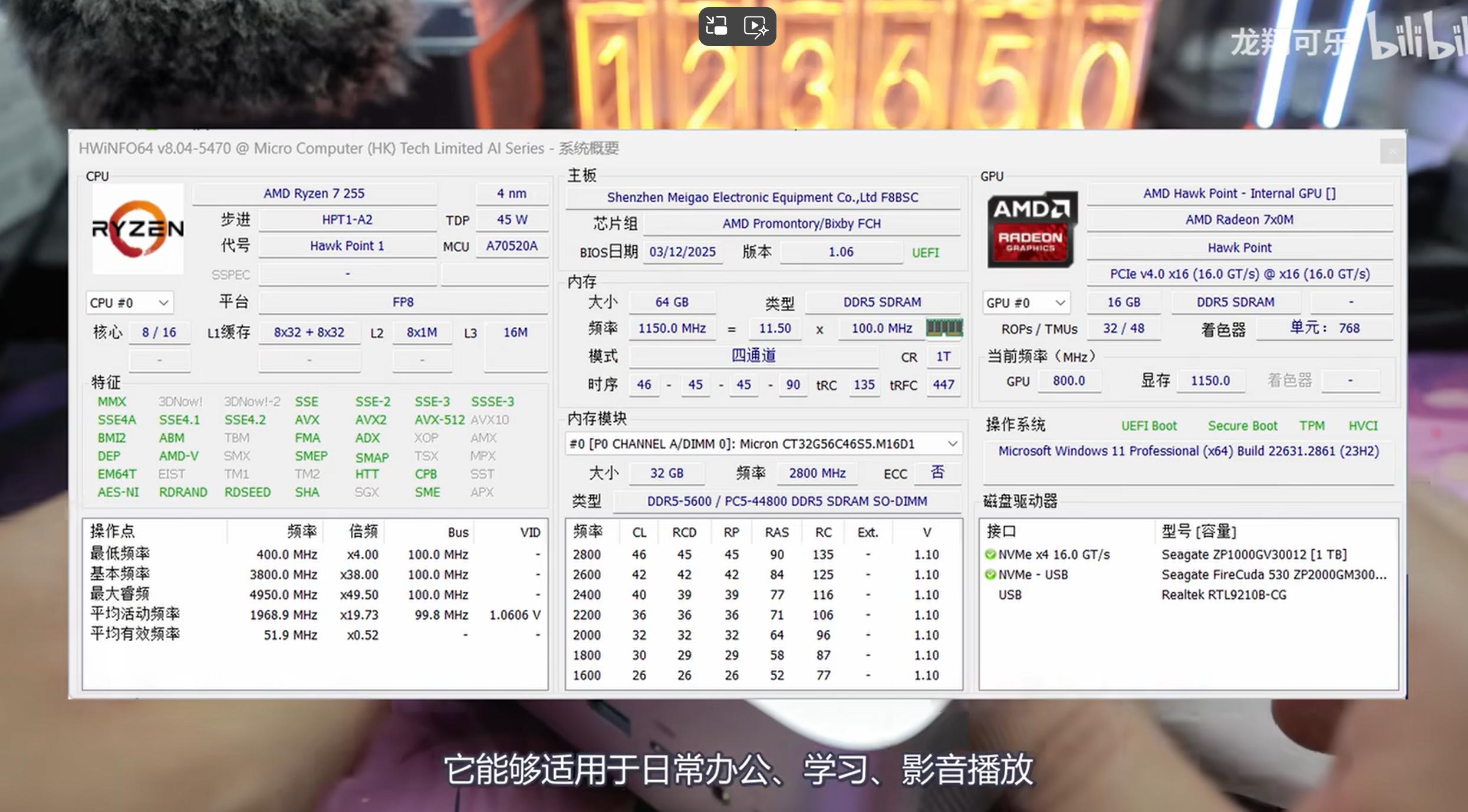Click the Seagate ZP1000GV30012 drive entry
This screenshot has height=812, width=1468.
[x=1253, y=554]
